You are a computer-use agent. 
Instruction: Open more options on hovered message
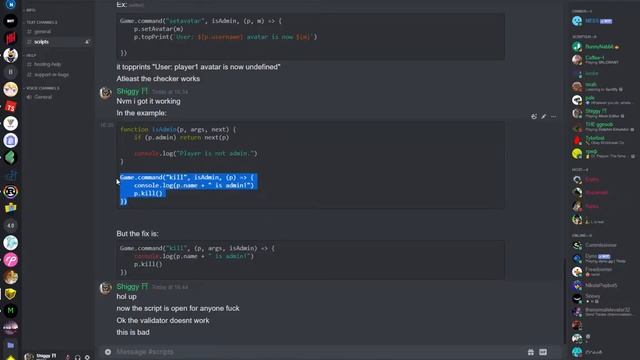553,117
